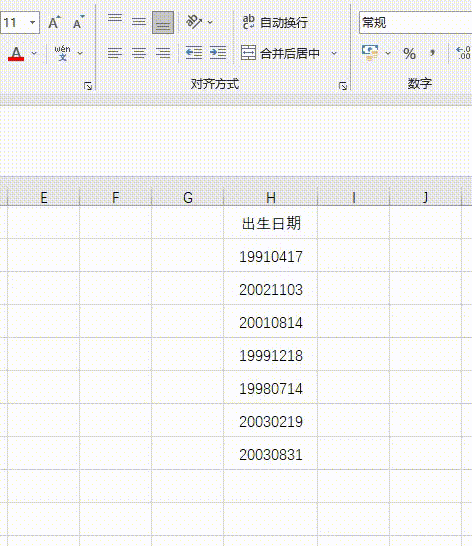Decrease font size with the small A icon

coord(78,23)
